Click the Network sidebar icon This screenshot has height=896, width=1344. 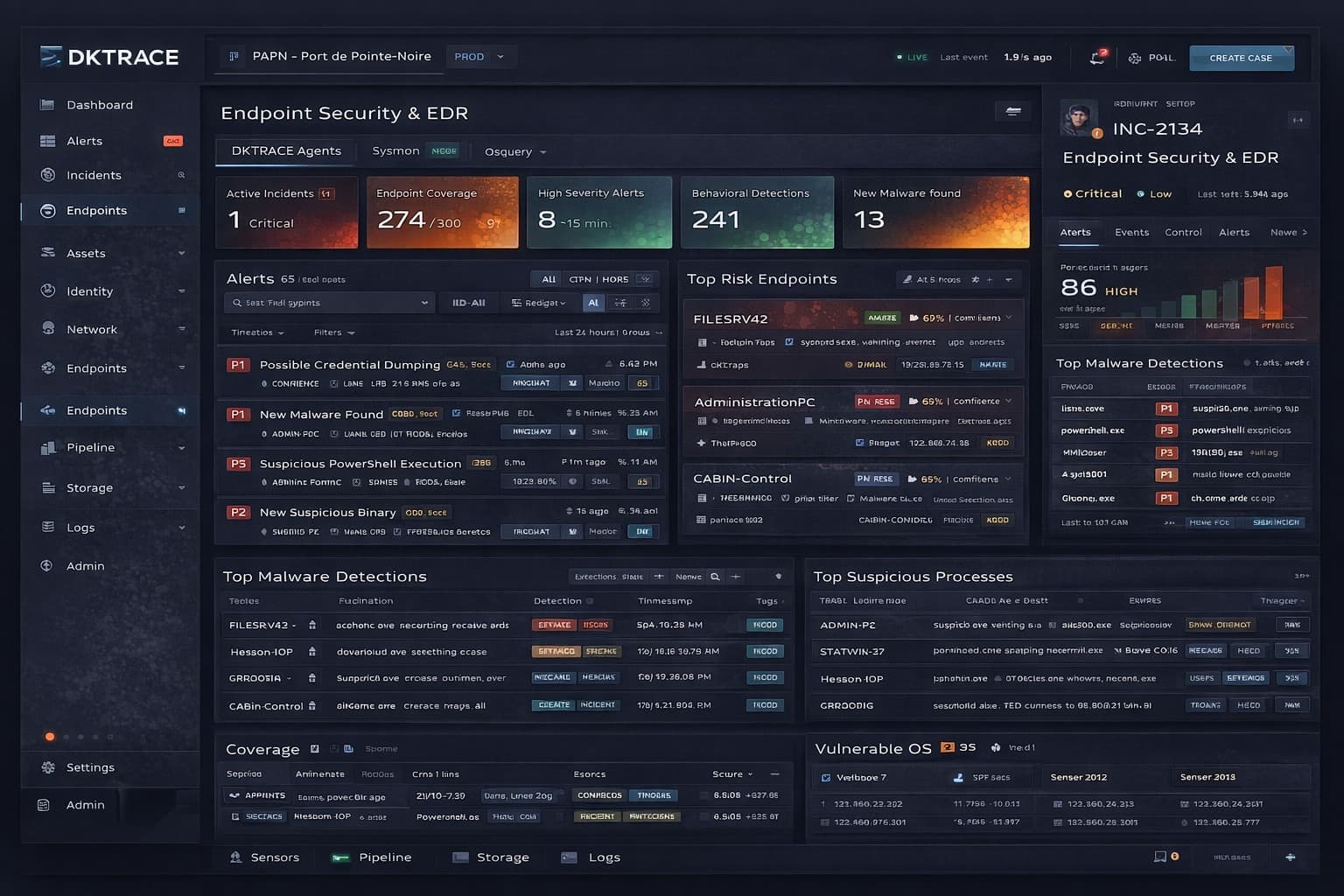pos(48,329)
